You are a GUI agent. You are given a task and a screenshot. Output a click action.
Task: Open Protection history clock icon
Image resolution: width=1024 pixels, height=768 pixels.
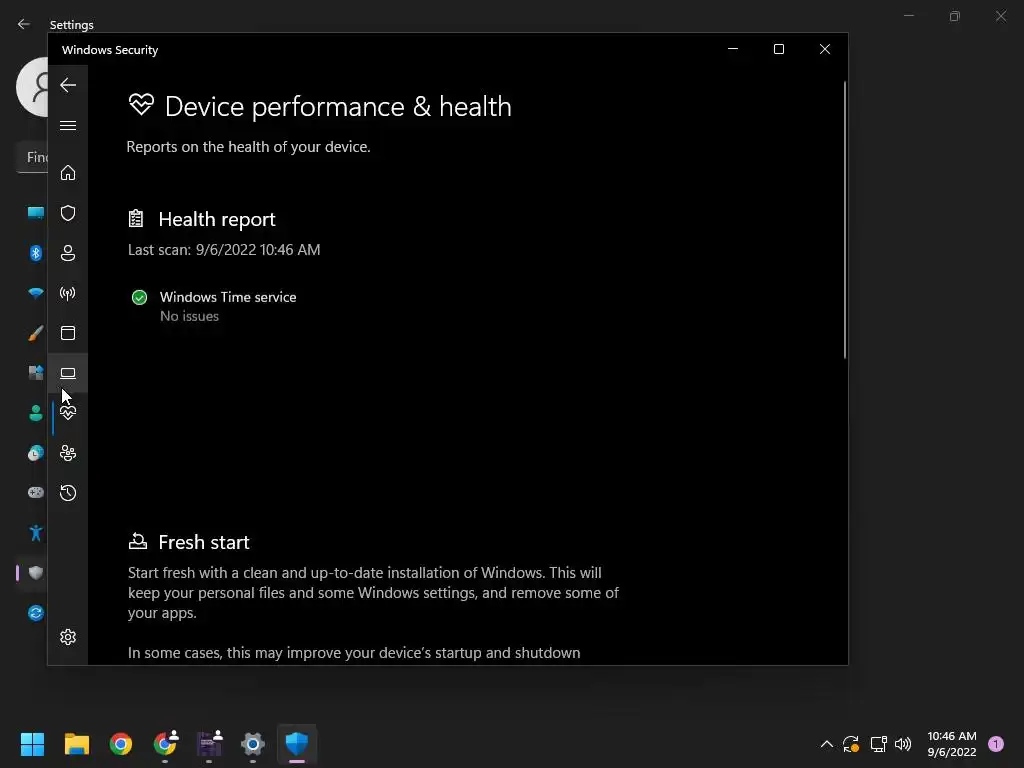(x=68, y=493)
